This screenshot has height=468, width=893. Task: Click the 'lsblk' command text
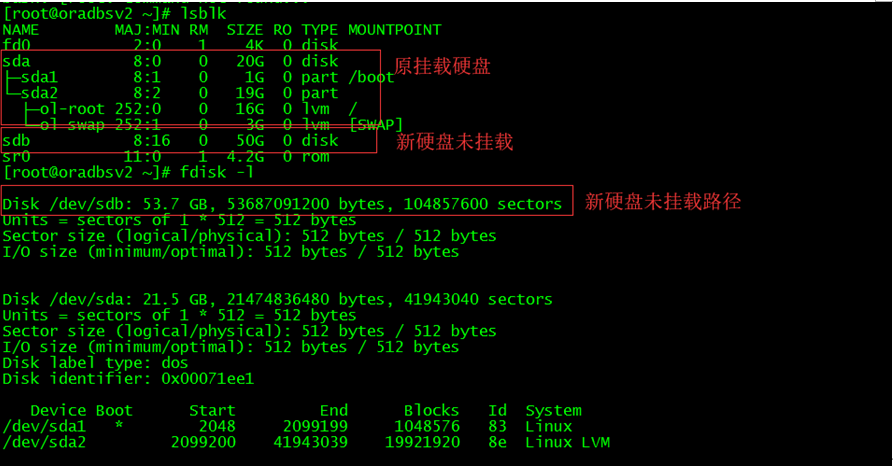tap(203, 14)
